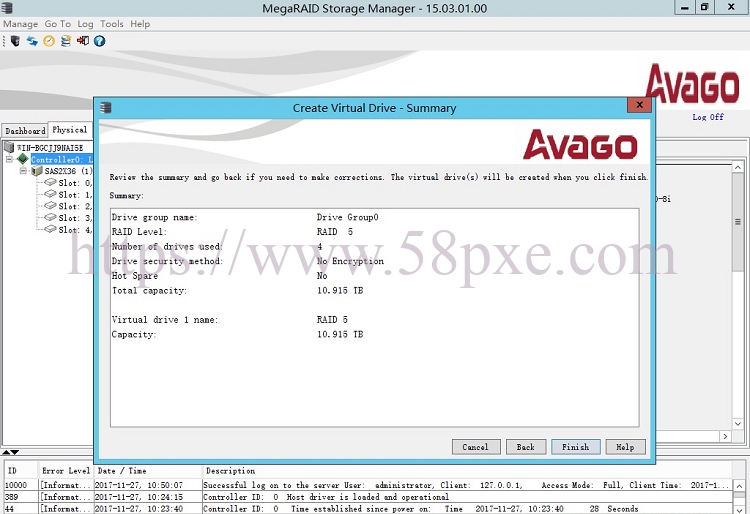Click the right panel scrollbar down arrow
Screen dimensions: 750x514
(738, 424)
